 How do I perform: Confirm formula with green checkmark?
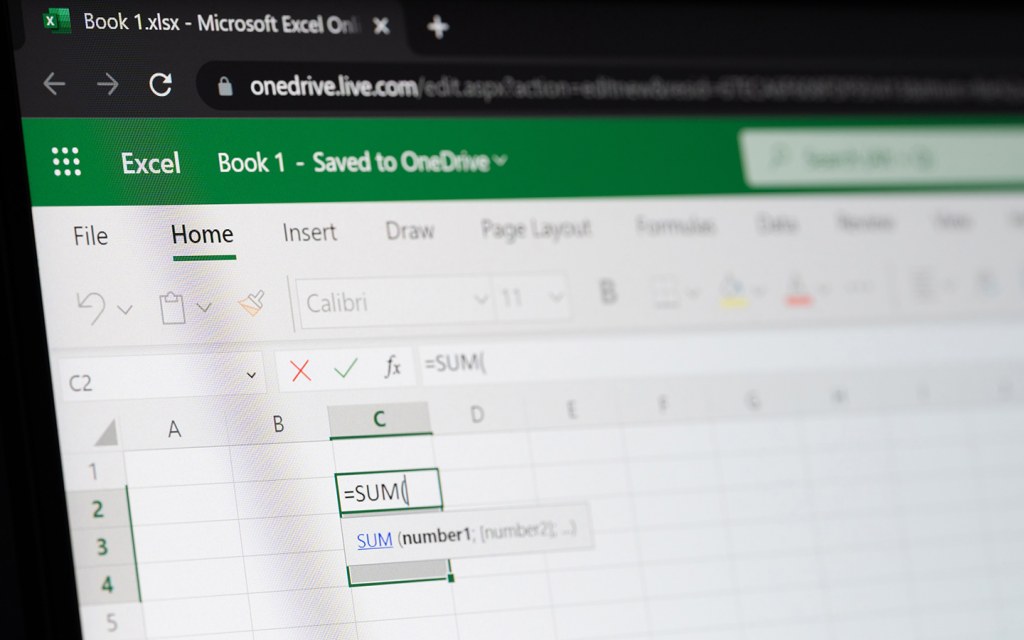(x=345, y=368)
